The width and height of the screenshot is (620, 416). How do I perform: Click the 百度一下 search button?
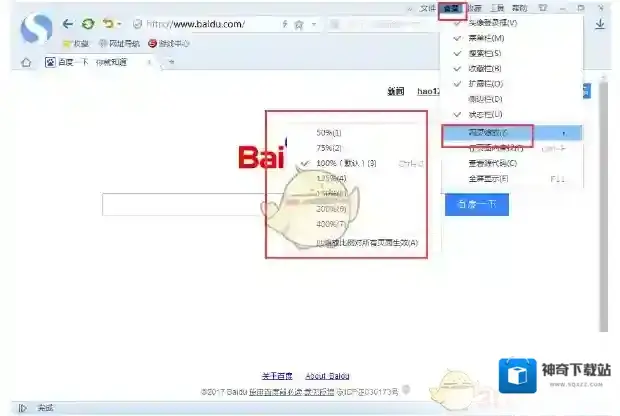[477, 205]
